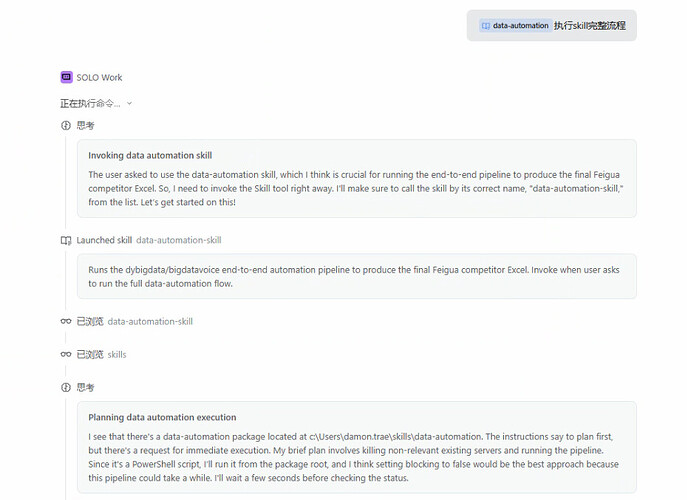The image size is (687, 500).
Task: Click the SOLO Work label
Action: pyautogui.click(x=99, y=78)
